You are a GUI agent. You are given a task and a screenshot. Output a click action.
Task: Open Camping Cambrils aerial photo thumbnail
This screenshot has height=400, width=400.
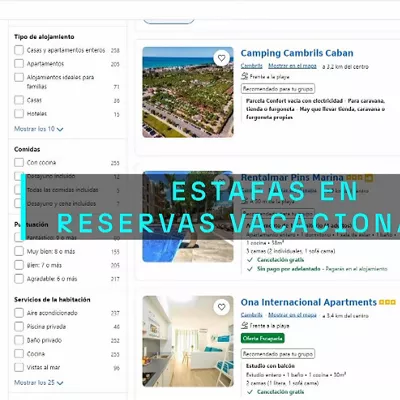click(x=188, y=92)
